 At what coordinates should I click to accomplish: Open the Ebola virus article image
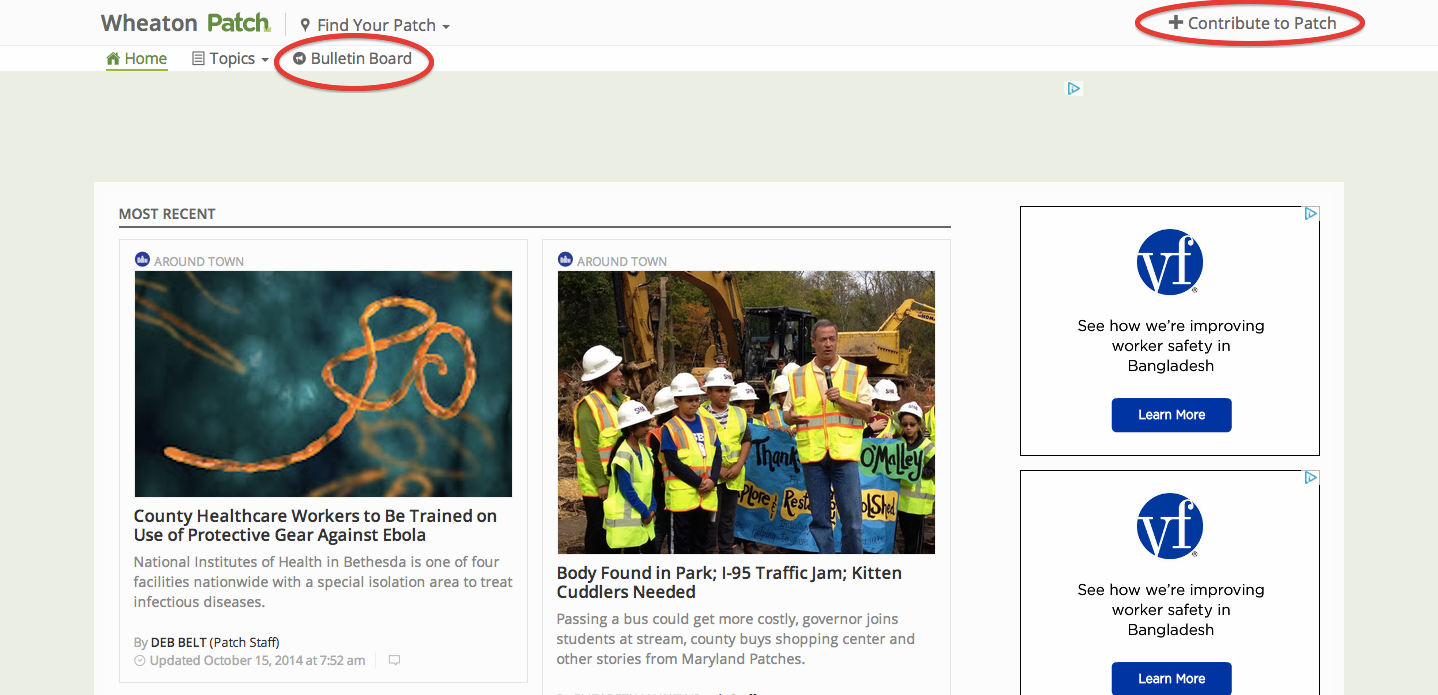coord(323,384)
